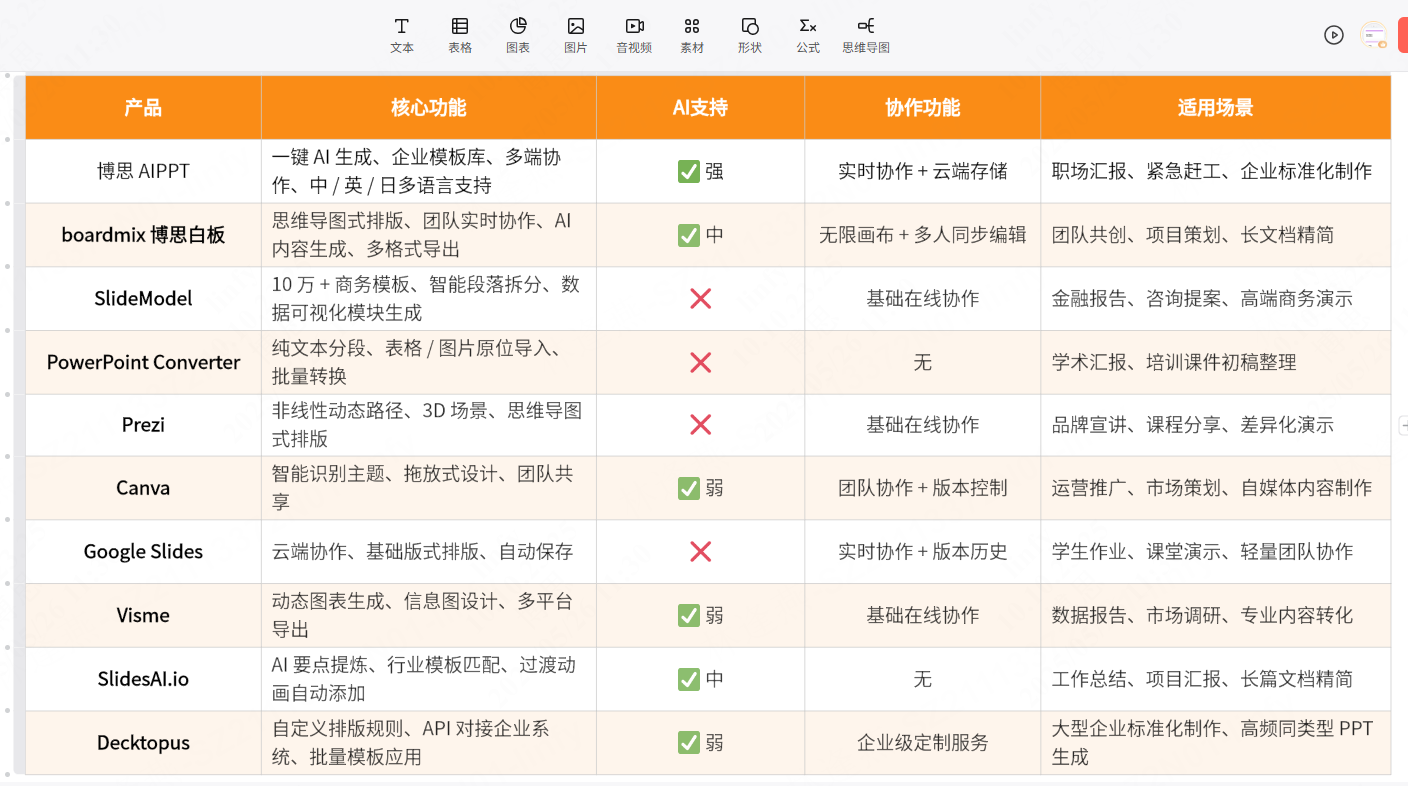Add media with the 音视频 tool
This screenshot has height=786, width=1408.
click(634, 35)
